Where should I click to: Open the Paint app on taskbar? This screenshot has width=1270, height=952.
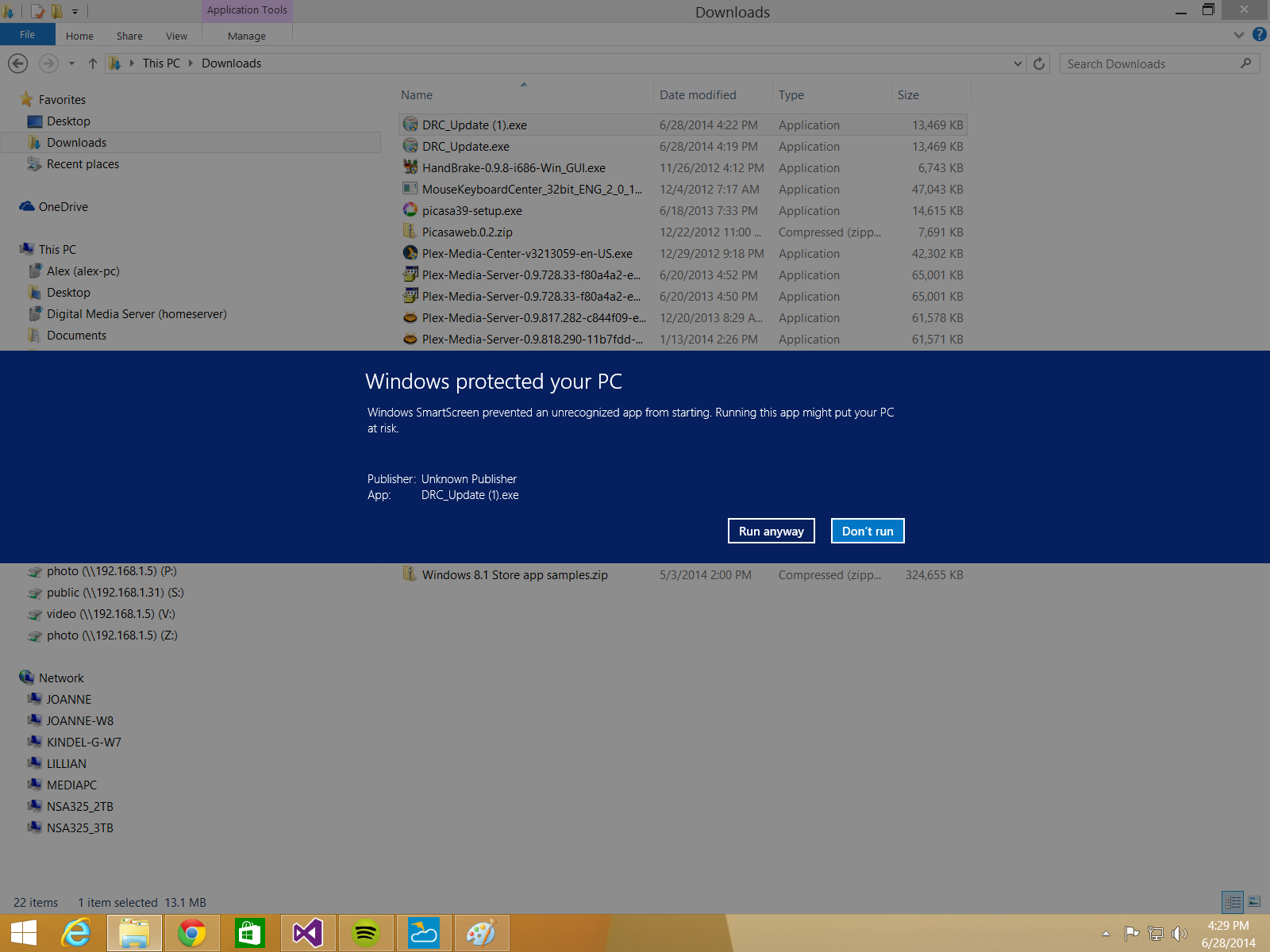point(481,933)
